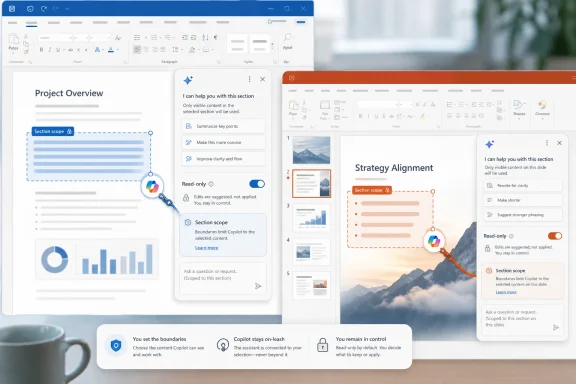Expand the Word styles gallery arrows
The height and width of the screenshot is (384, 576).
272,46
